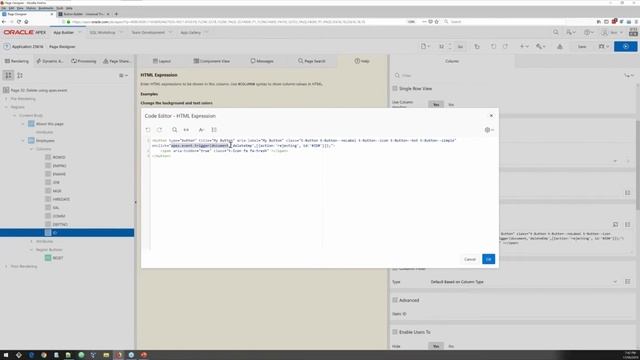The height and width of the screenshot is (360, 640).
Task: Click the OK button in Code Editor
Action: 488,259
